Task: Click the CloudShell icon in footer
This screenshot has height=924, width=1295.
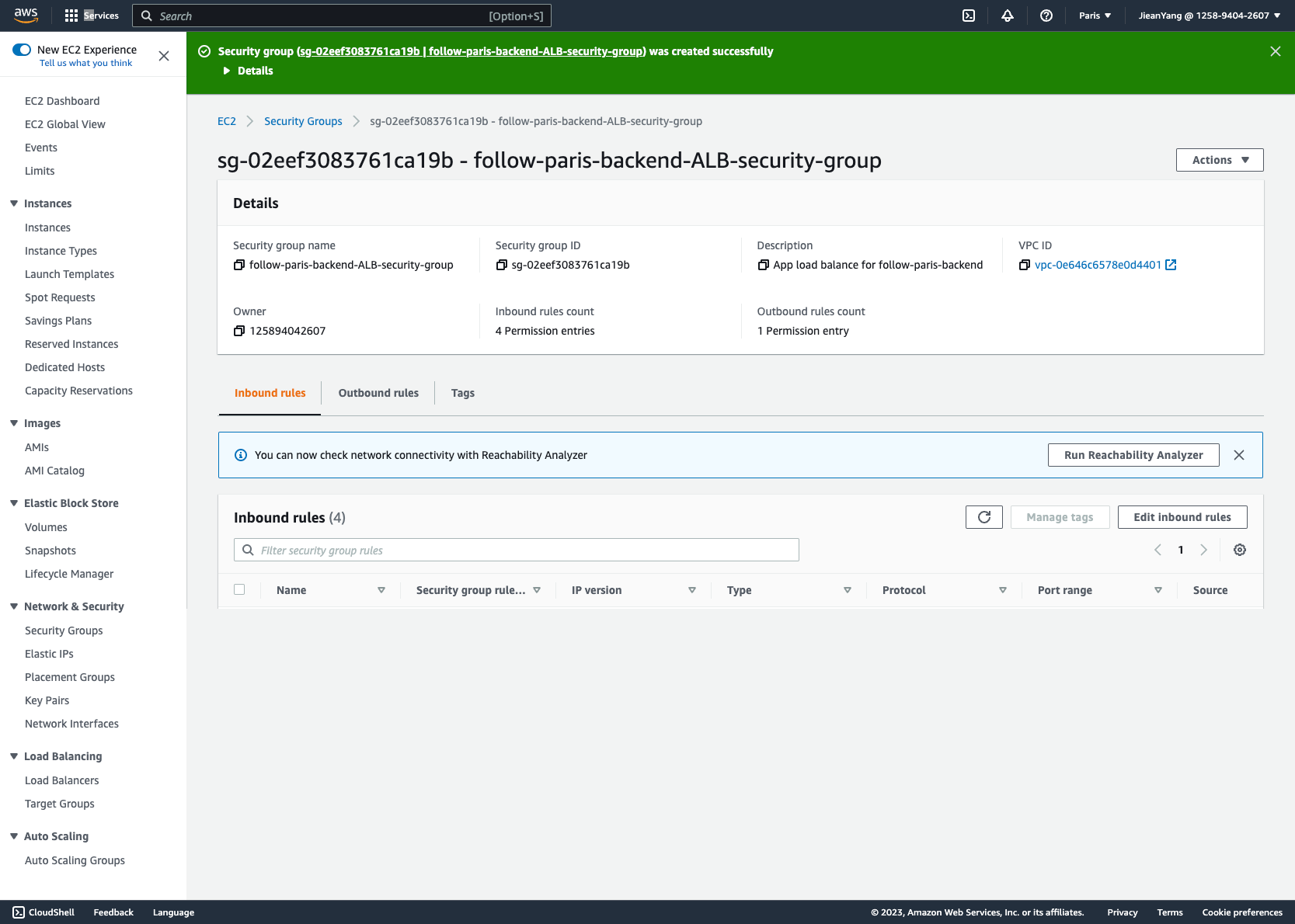Action: pyautogui.click(x=19, y=912)
